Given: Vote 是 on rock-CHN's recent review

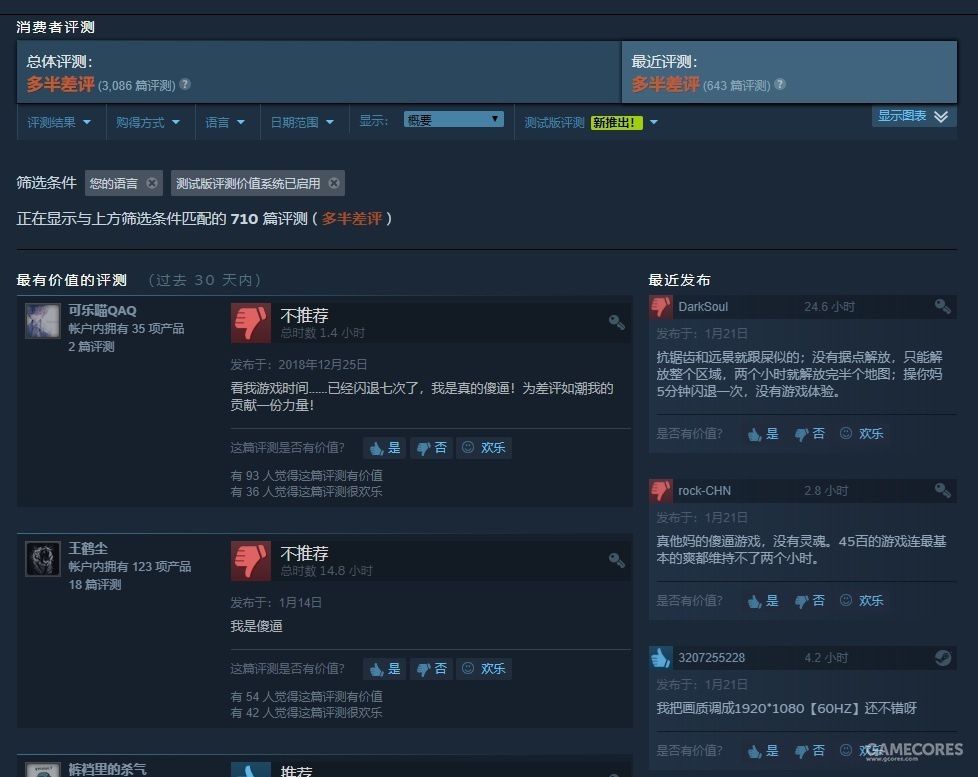Looking at the screenshot, I should tap(763, 601).
